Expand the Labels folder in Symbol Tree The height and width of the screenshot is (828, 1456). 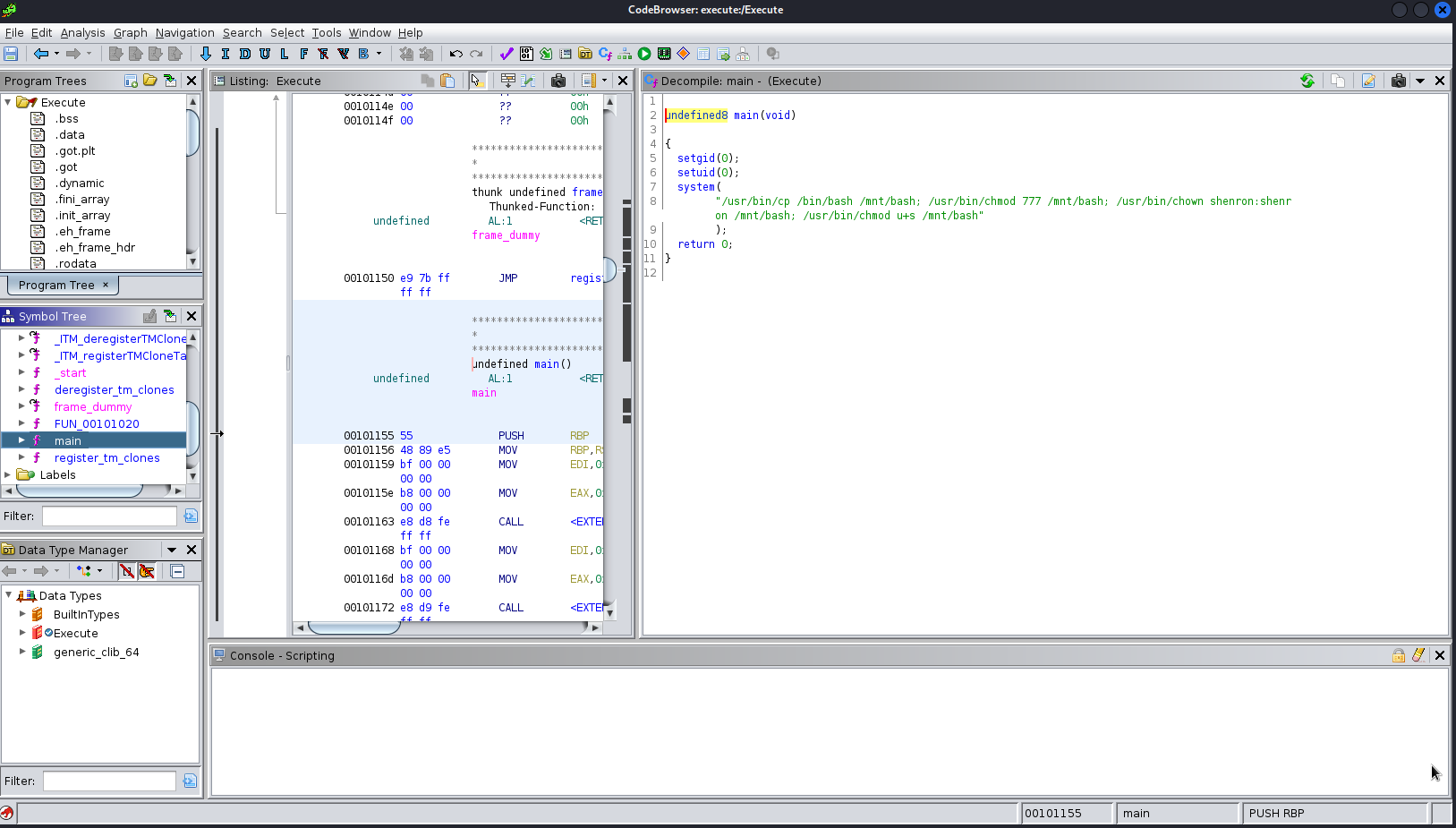[8, 474]
